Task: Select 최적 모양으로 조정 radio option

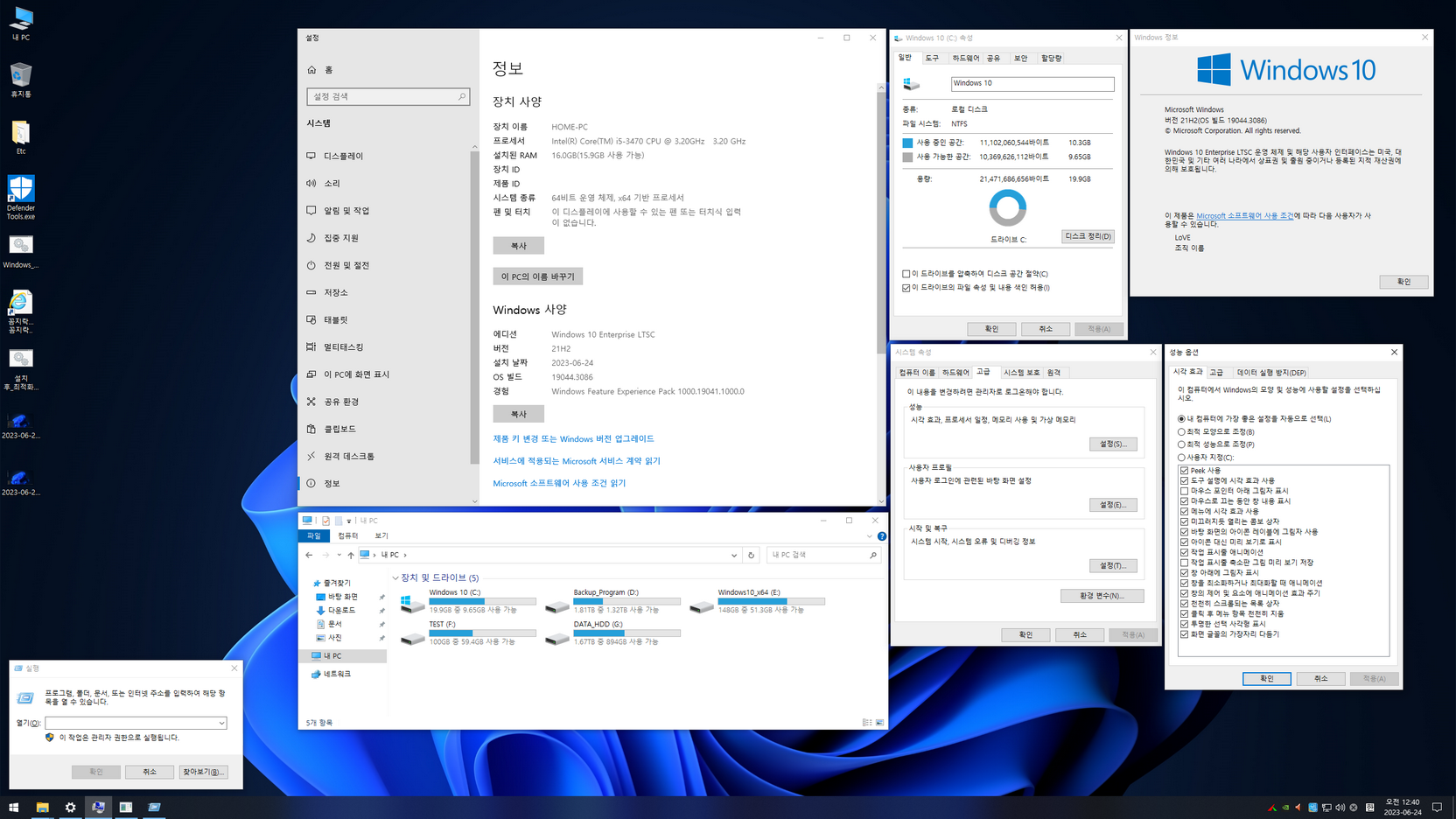Action: click(x=1181, y=431)
